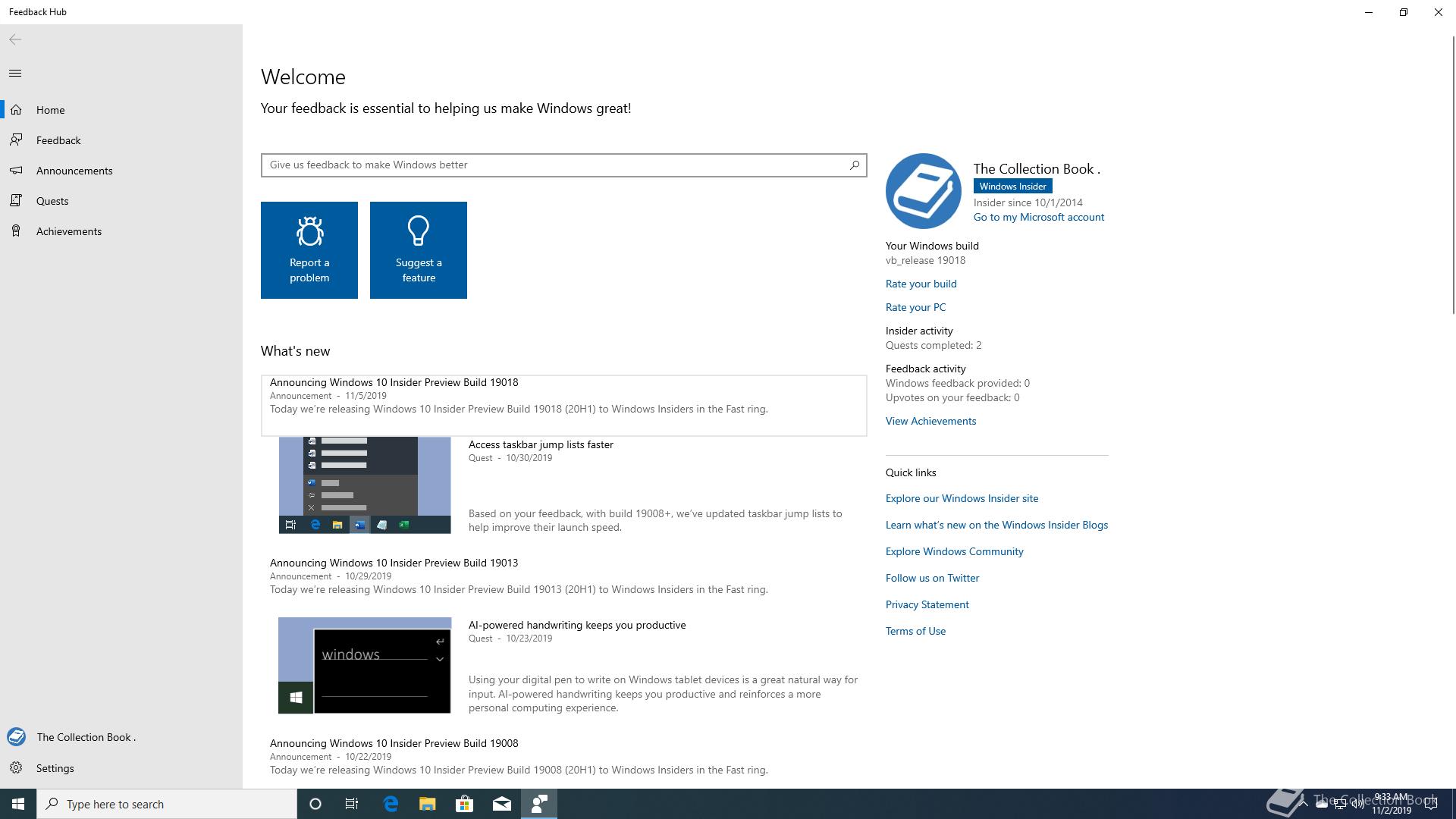The width and height of the screenshot is (1456, 819).
Task: Select The Collection Book account entry
Action: (x=121, y=737)
